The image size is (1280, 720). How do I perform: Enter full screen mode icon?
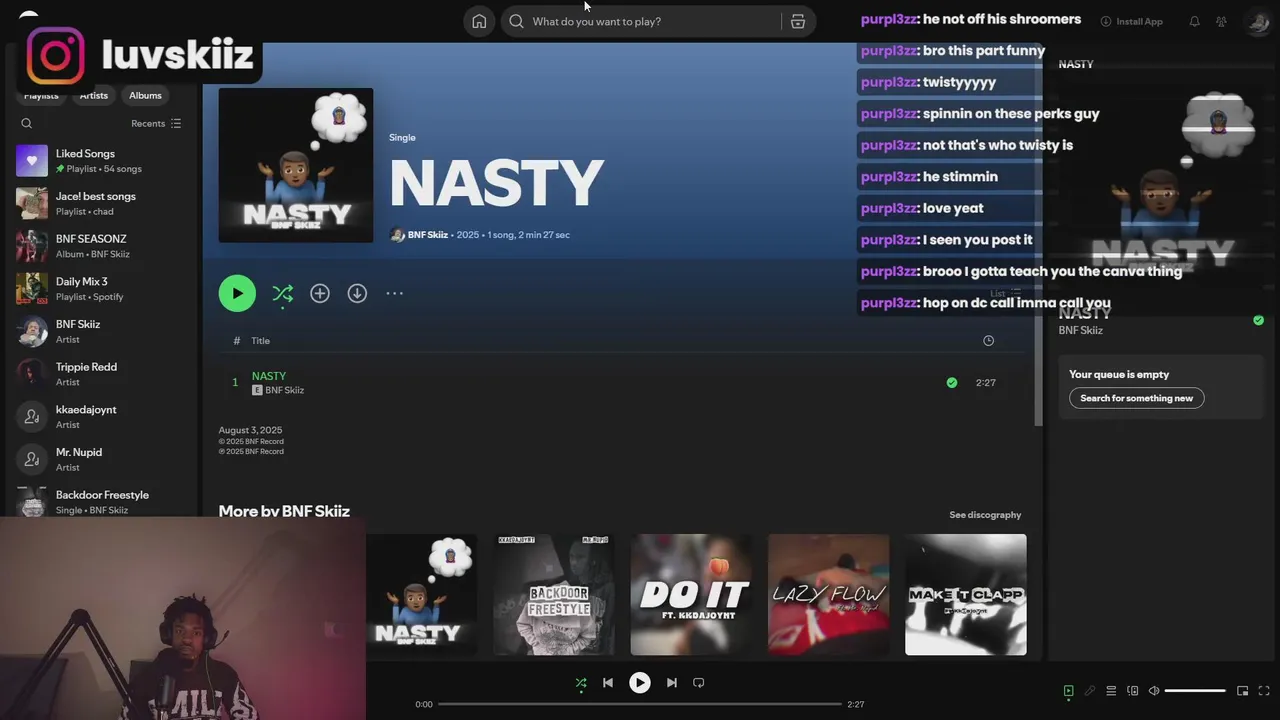point(1264,691)
